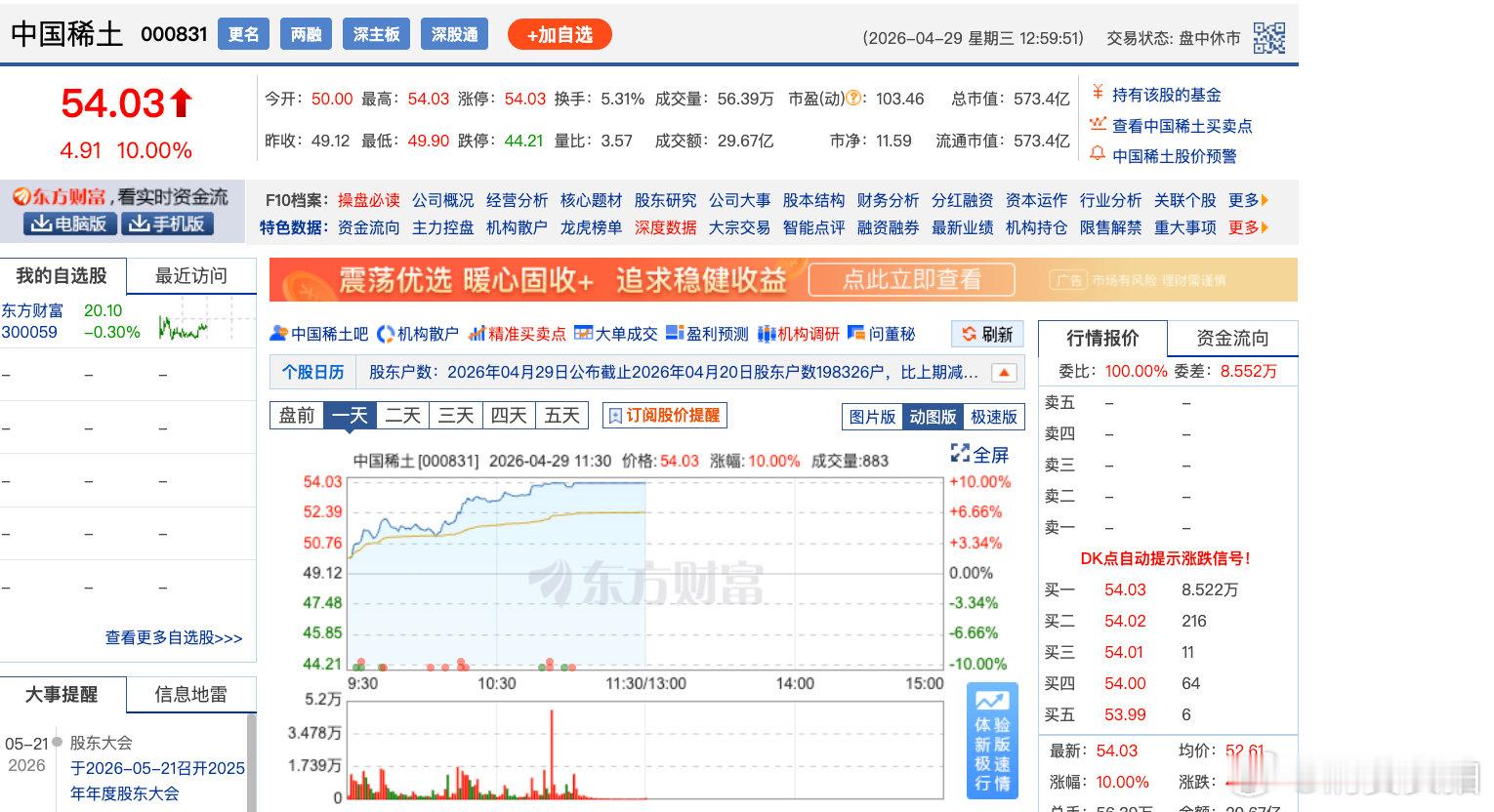Click 买一 price 54.03
The width and height of the screenshot is (1494, 812).
pos(1125,589)
